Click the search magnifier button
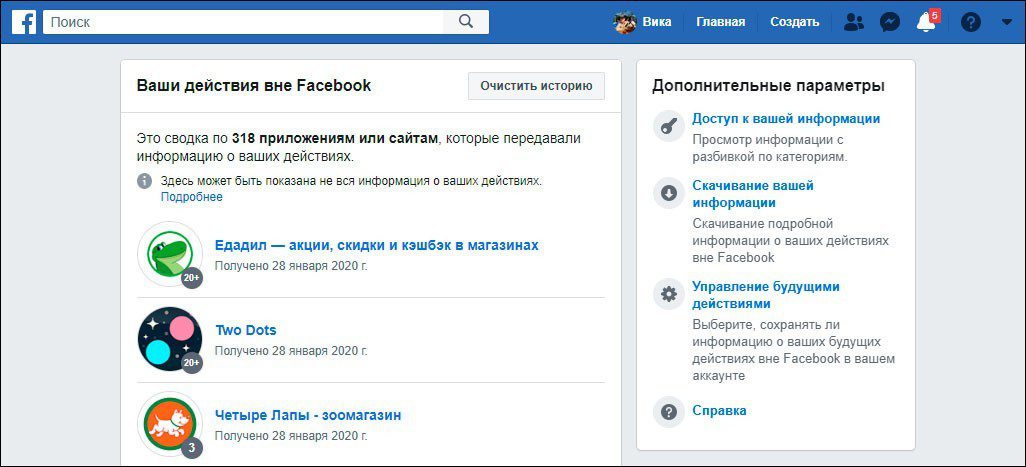The height and width of the screenshot is (467, 1026). (x=466, y=22)
